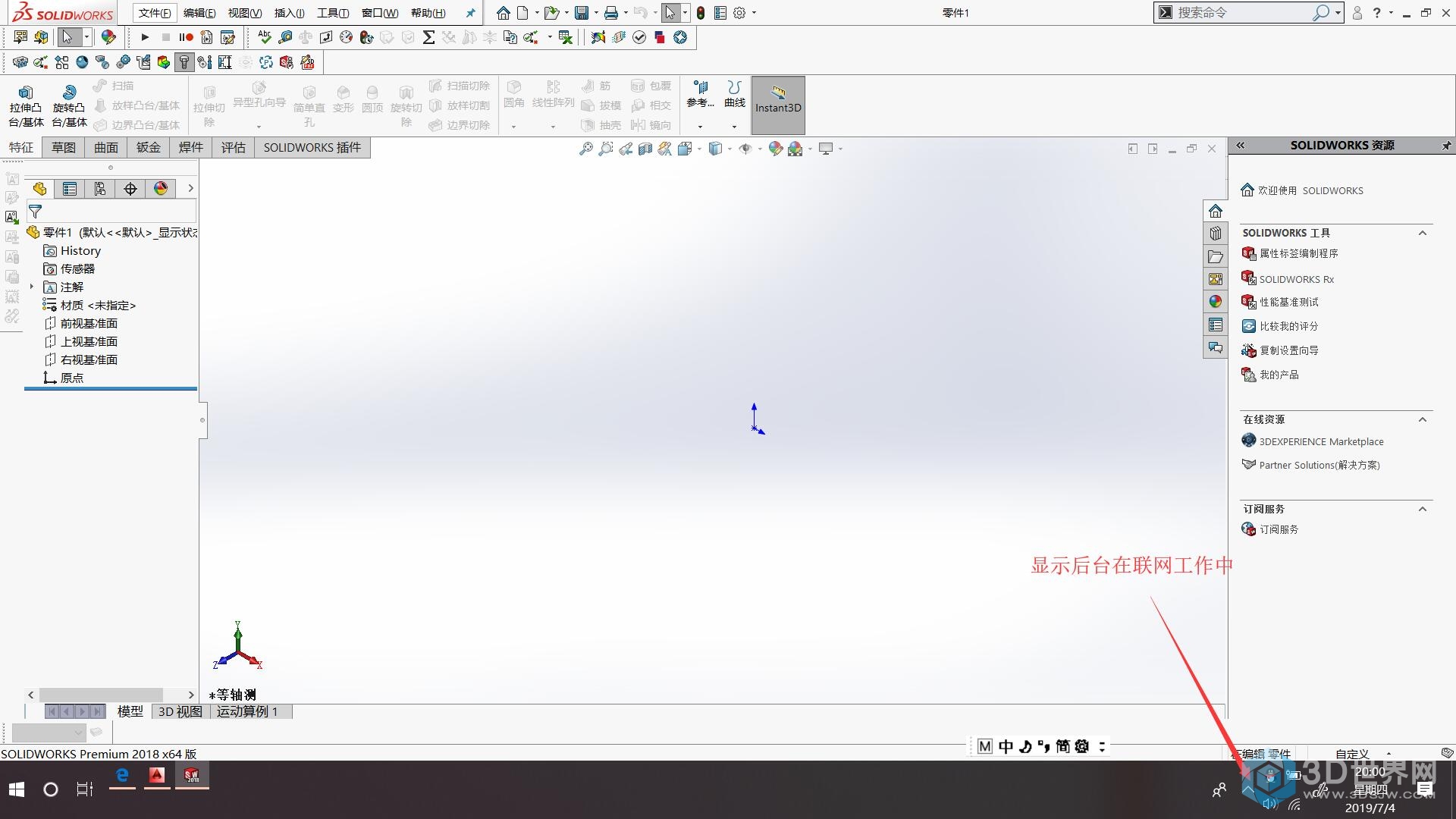1456x819 pixels.
Task: Open Appearances color ball tab in task pane
Action: (x=1216, y=302)
